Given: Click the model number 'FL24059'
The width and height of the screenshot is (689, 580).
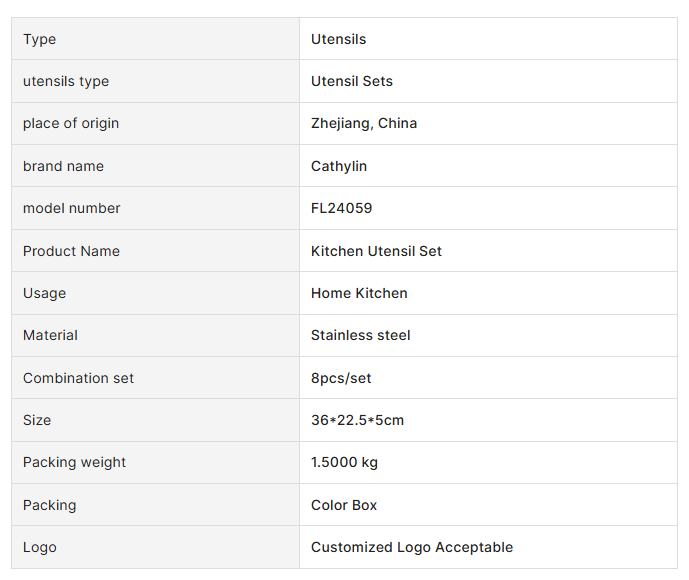Looking at the screenshot, I should (x=341, y=208).
